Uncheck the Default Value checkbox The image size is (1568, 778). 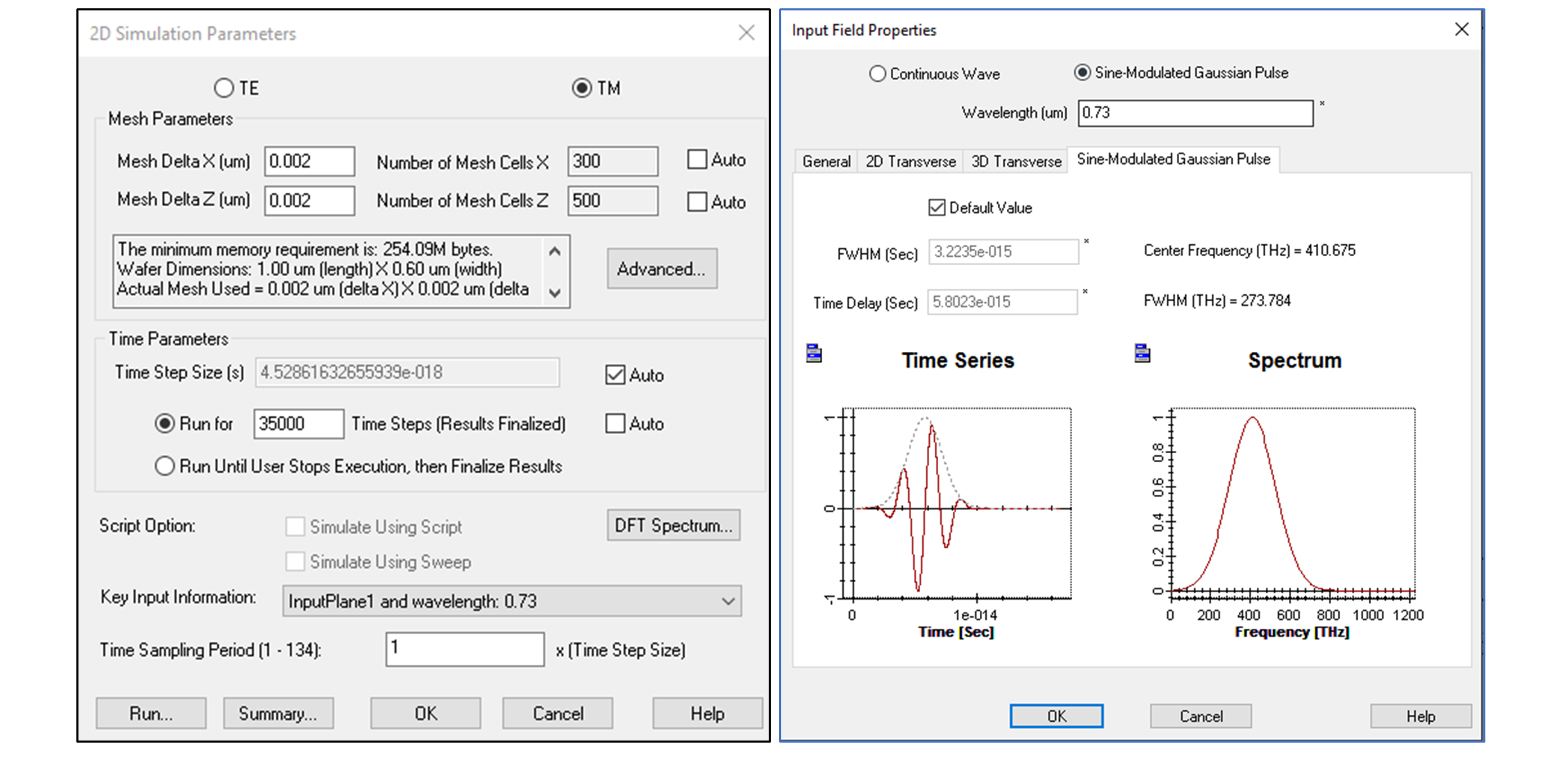tap(937, 208)
